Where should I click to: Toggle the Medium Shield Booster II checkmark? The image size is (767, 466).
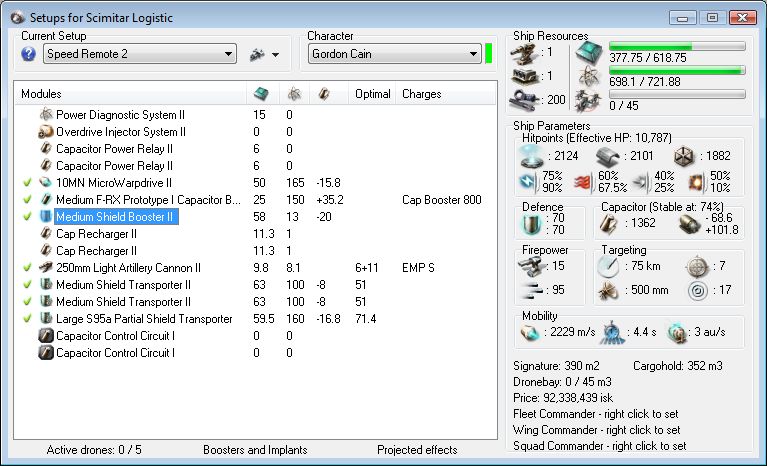tap(27, 217)
